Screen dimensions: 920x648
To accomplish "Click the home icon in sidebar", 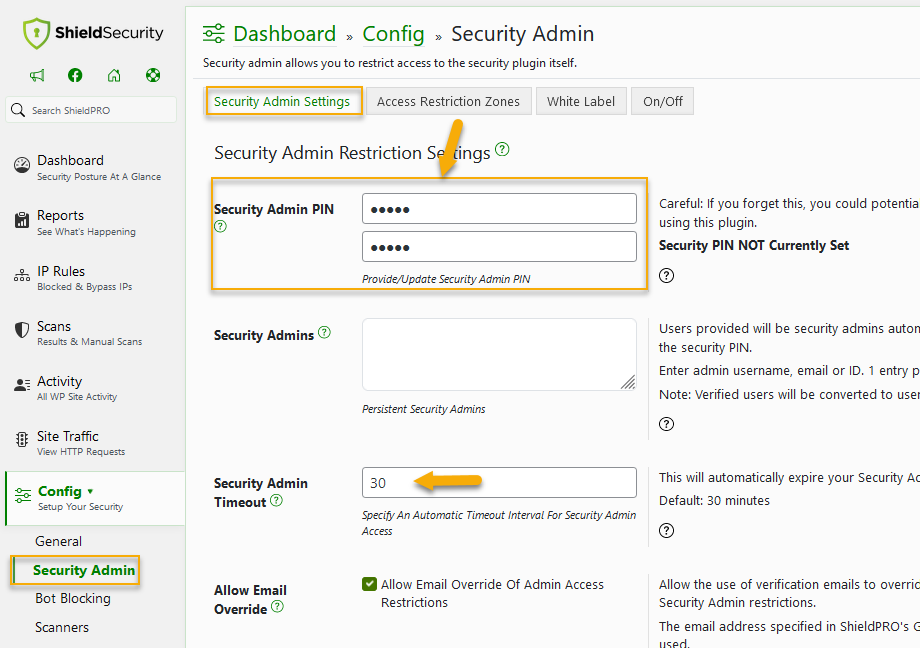I will 114,75.
